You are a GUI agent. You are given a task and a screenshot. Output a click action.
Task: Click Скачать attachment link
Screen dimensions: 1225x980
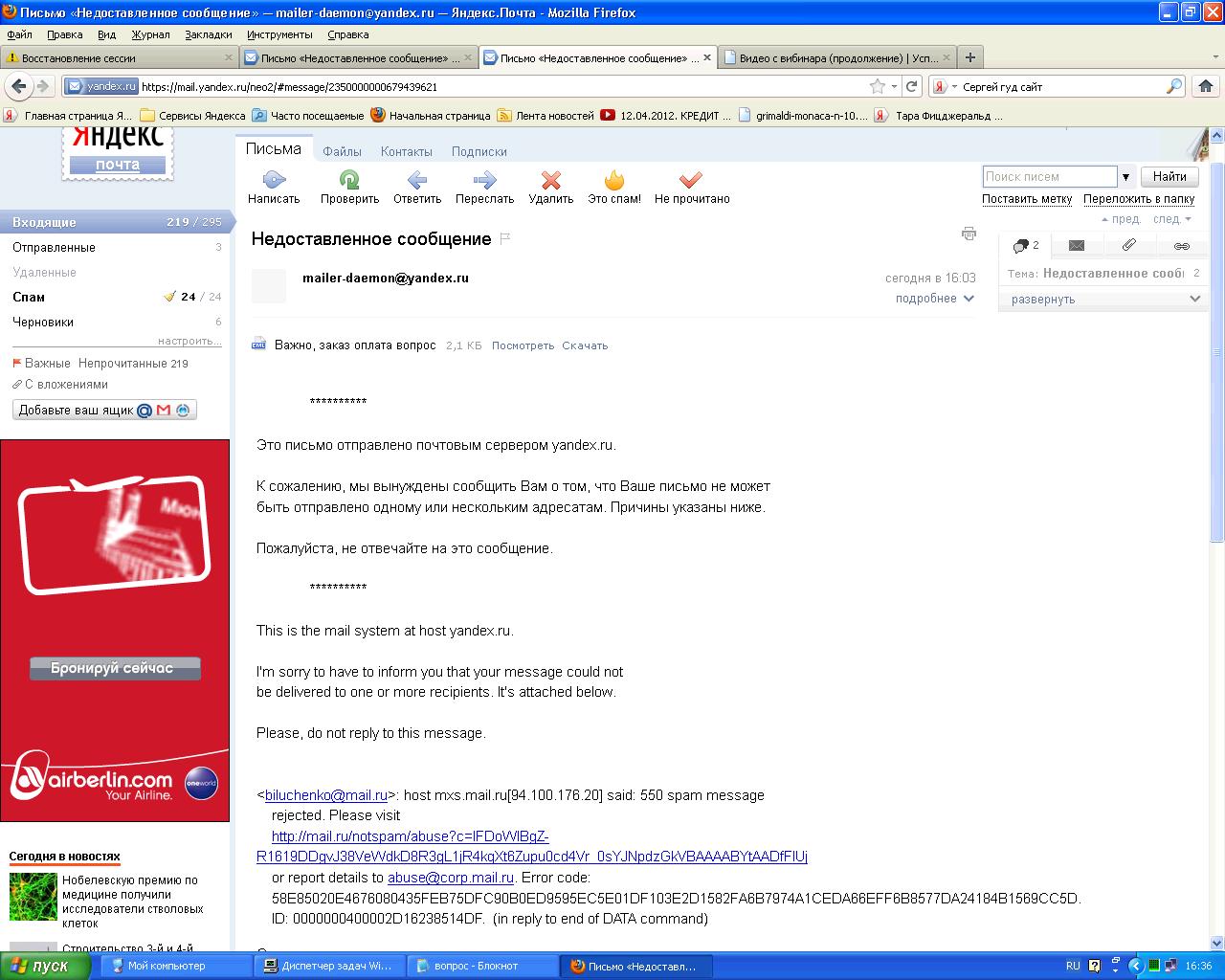click(x=585, y=345)
